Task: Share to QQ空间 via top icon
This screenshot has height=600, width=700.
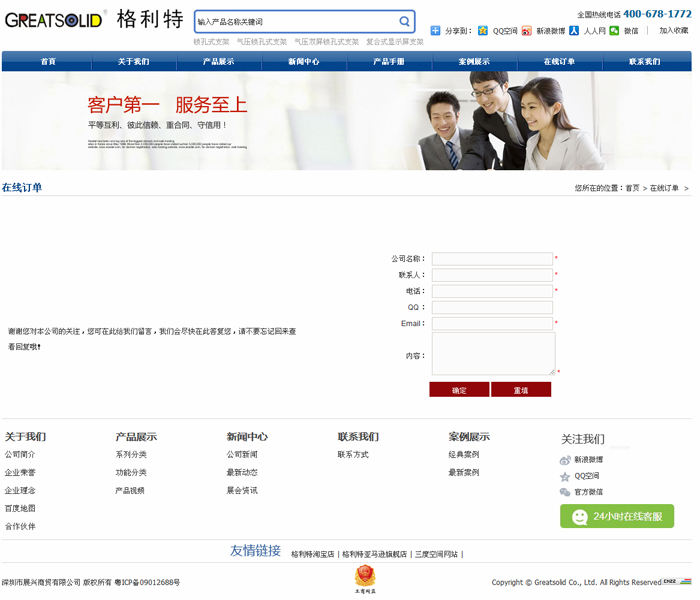Action: [x=483, y=31]
